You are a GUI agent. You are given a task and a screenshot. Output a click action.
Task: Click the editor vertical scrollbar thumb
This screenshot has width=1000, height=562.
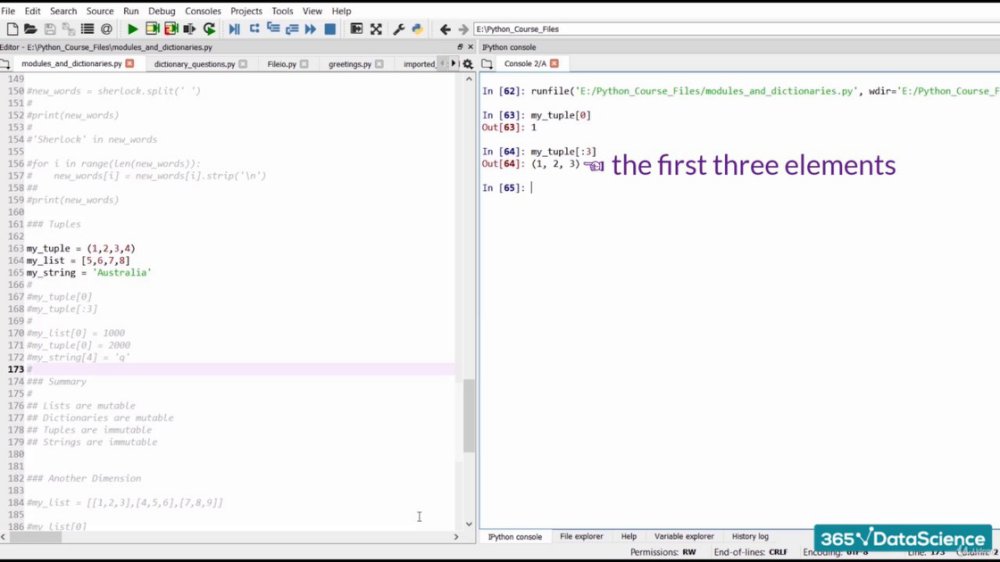pyautogui.click(x=469, y=415)
